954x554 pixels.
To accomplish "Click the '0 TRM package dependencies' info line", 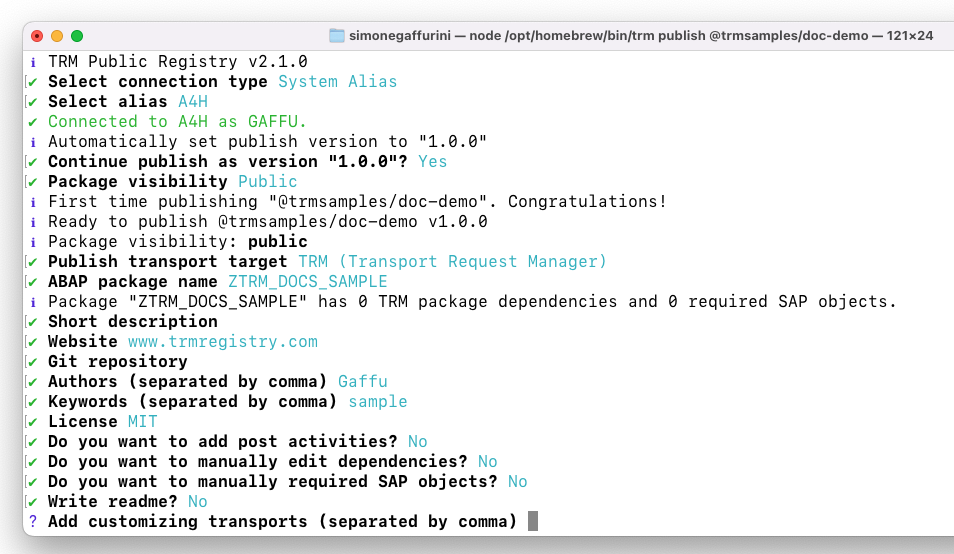I will (472, 302).
